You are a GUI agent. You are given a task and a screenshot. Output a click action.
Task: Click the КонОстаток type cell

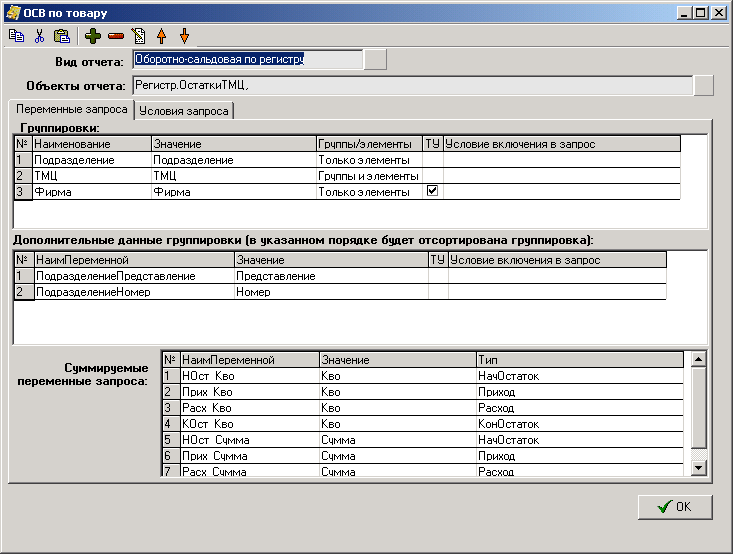(x=580, y=424)
